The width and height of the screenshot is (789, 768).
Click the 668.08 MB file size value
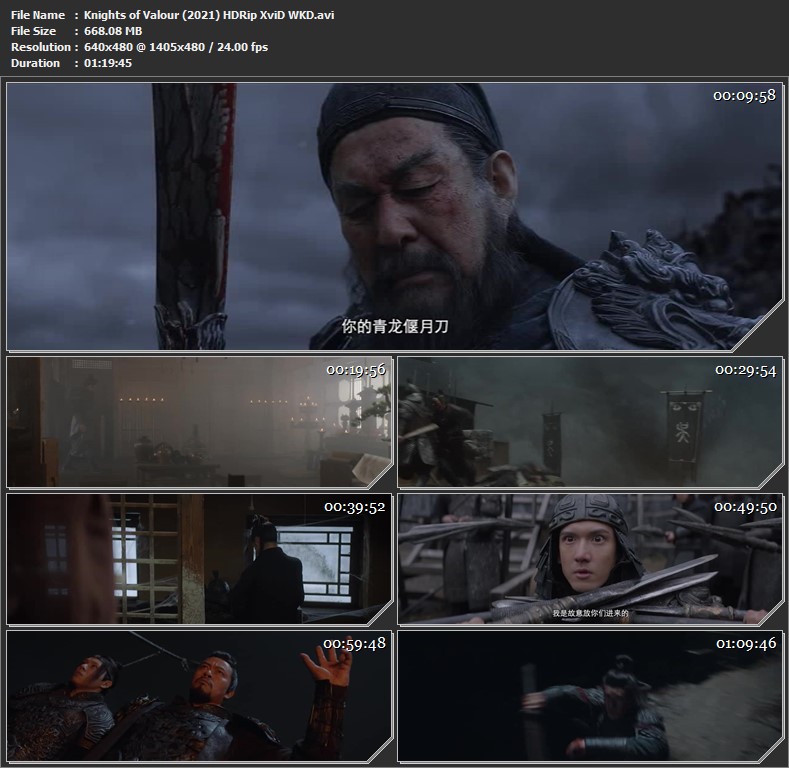(x=112, y=31)
